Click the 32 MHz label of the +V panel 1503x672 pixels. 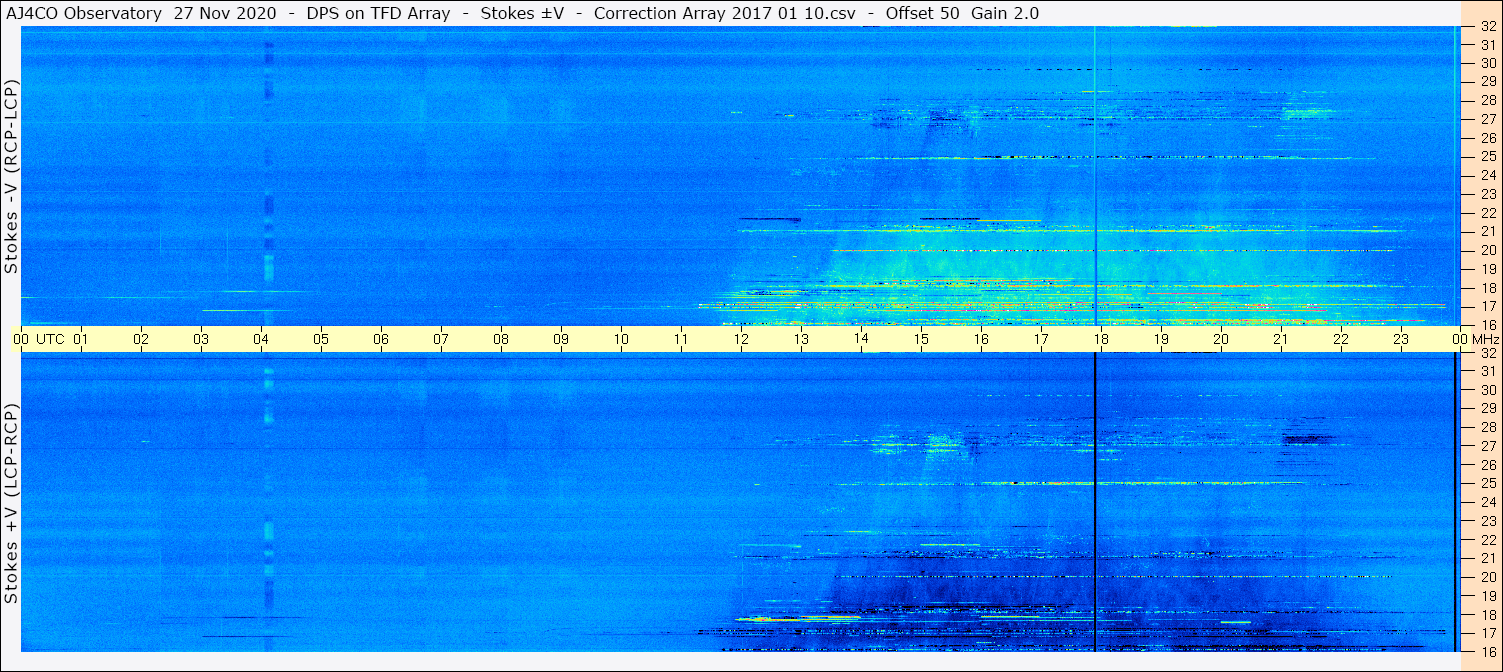tap(1487, 353)
